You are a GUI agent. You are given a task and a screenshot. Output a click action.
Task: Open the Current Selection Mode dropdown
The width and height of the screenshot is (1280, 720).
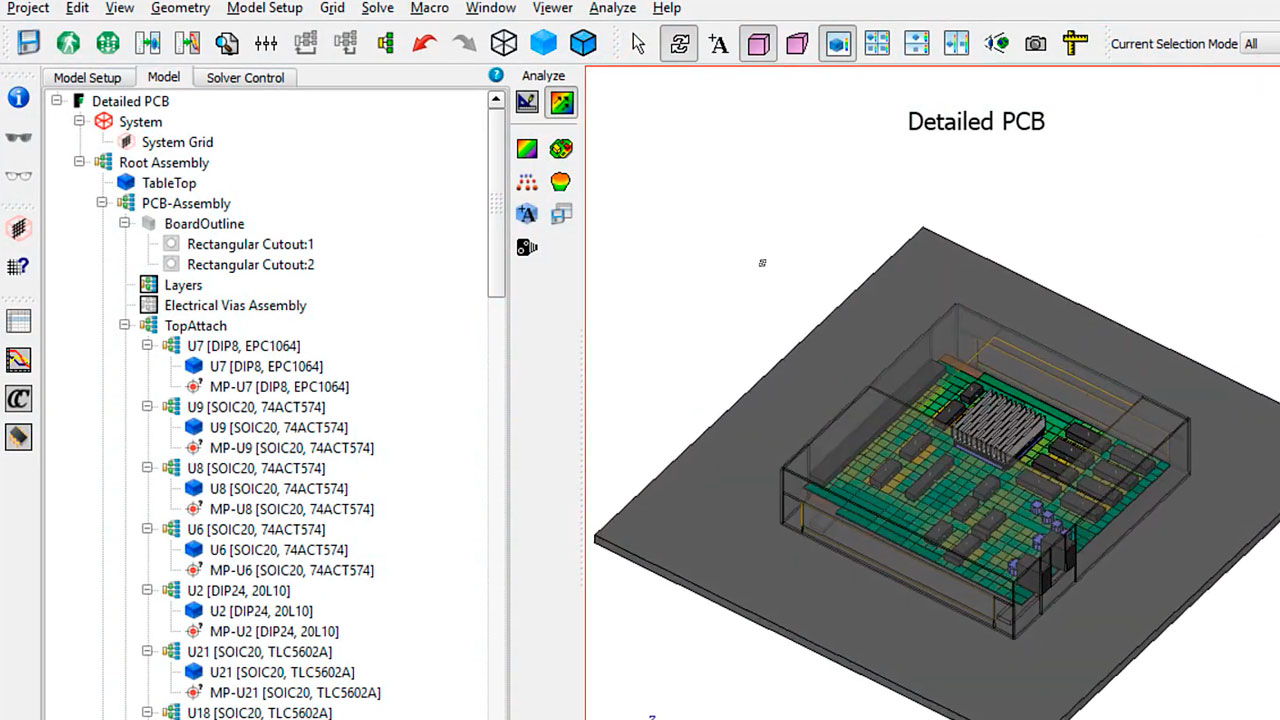pyautogui.click(x=1258, y=44)
